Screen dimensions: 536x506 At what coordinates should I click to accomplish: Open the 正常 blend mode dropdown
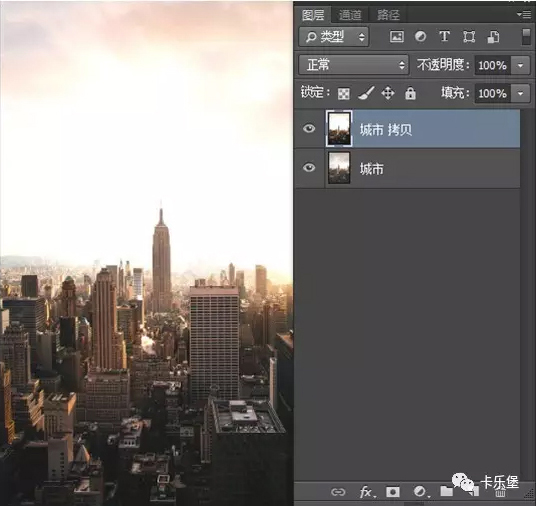click(x=354, y=65)
